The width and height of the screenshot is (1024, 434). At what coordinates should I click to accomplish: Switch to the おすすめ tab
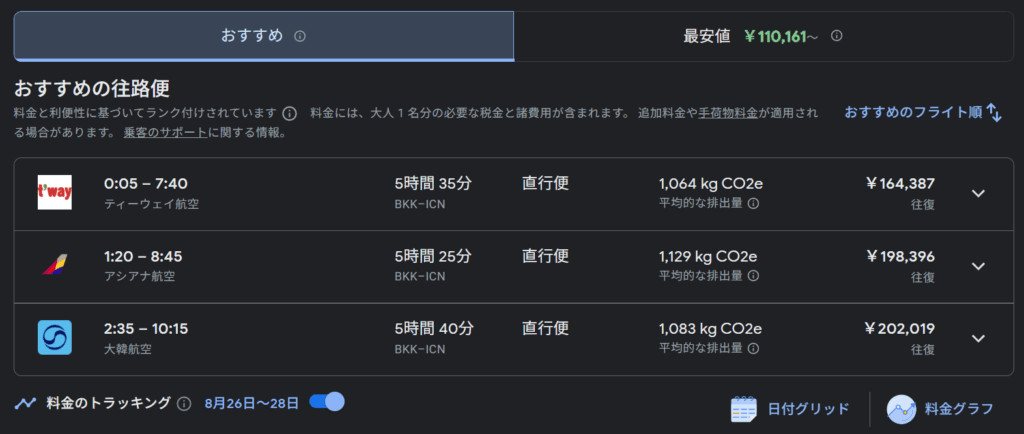(263, 36)
